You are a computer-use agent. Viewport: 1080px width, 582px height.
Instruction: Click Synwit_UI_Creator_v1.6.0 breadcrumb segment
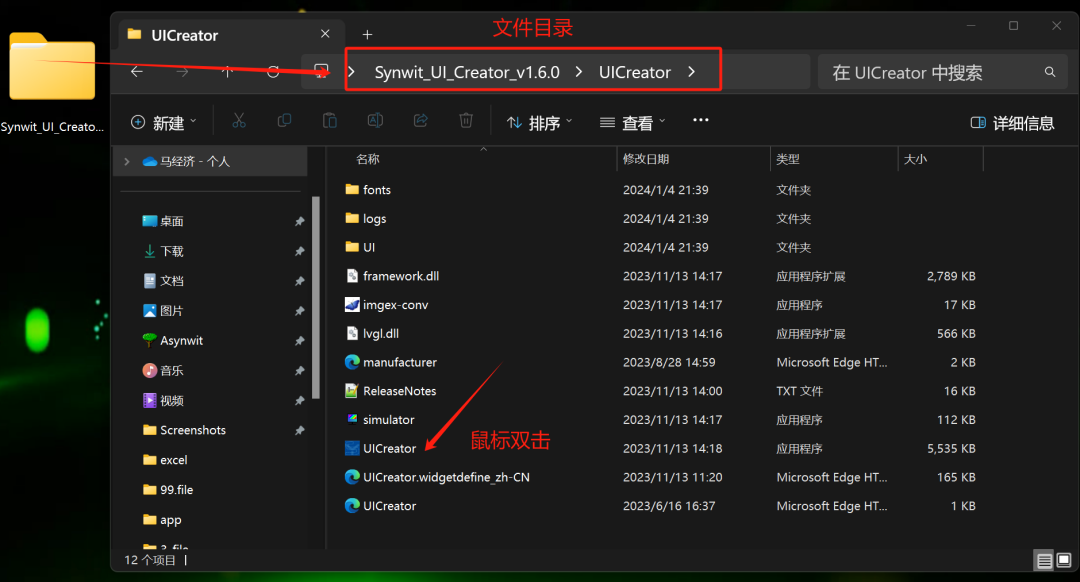tap(467, 72)
